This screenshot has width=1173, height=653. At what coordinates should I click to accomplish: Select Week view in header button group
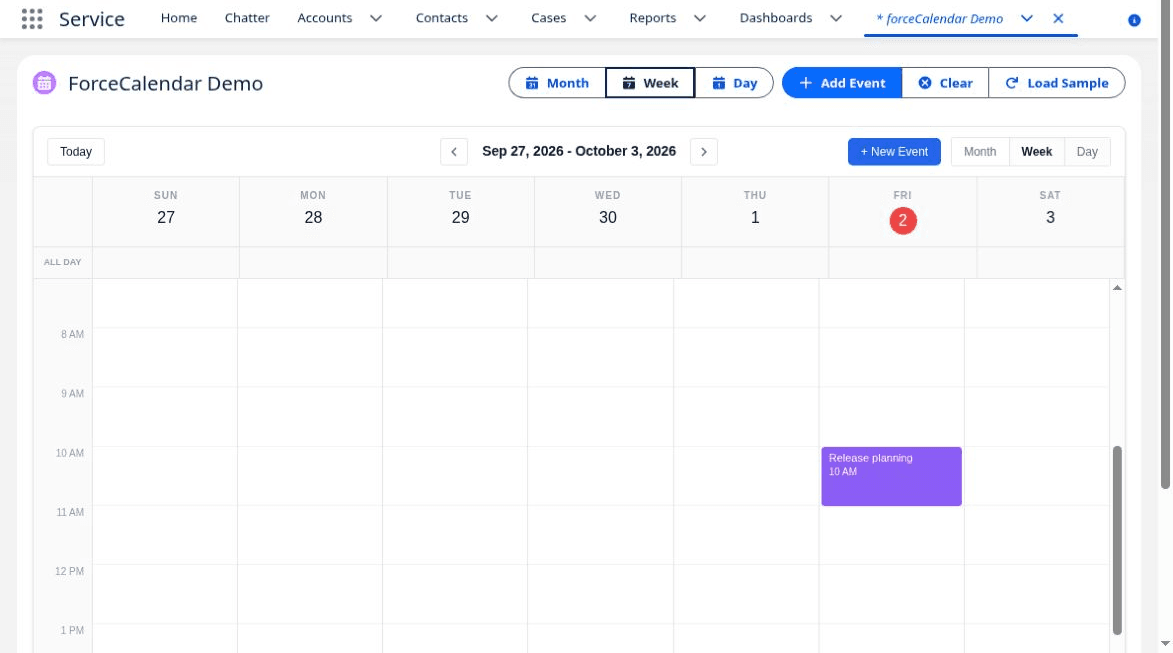650,83
